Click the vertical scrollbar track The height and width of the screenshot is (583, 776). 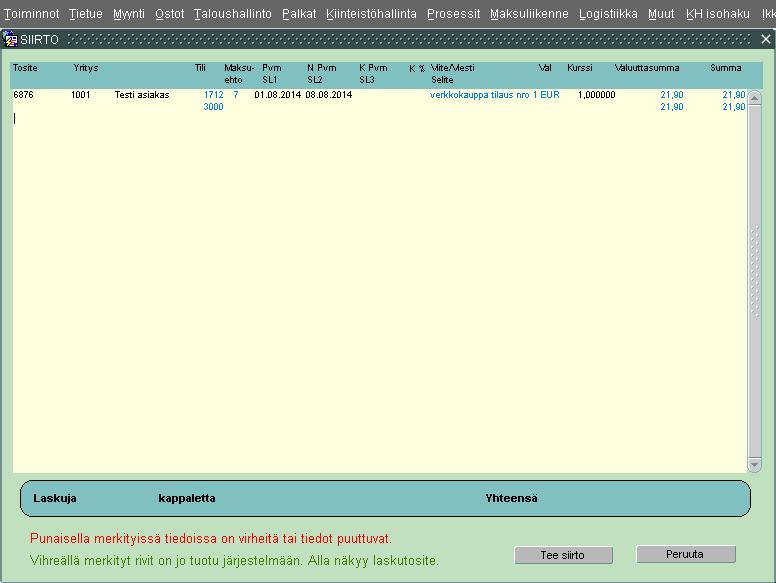coord(754,281)
